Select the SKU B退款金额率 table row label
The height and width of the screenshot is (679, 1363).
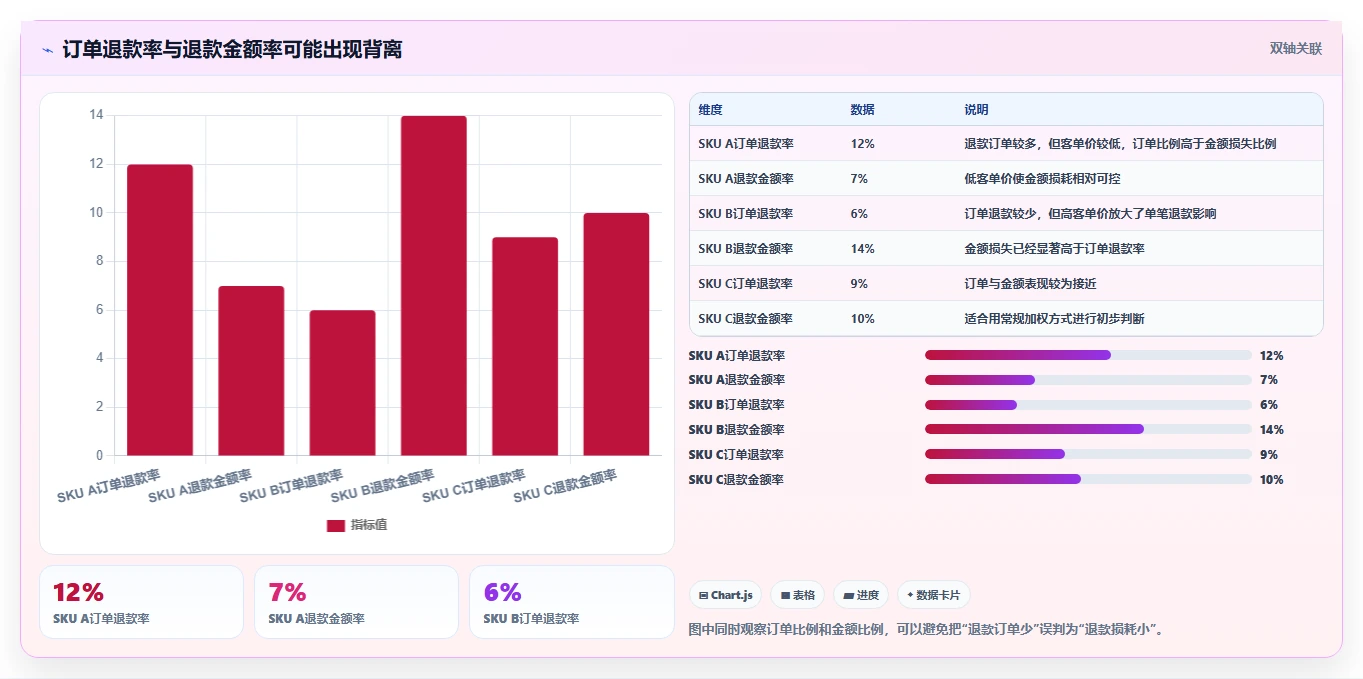coord(746,249)
